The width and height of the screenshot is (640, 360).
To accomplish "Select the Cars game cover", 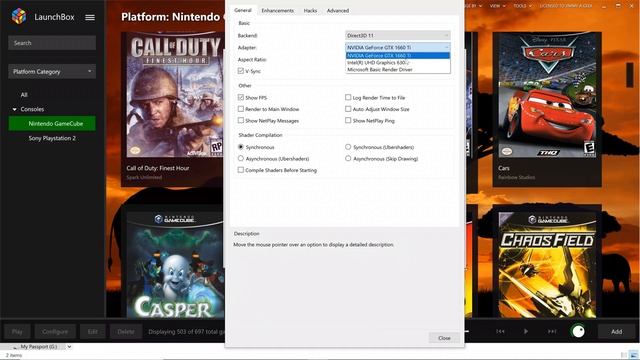I will coord(547,96).
